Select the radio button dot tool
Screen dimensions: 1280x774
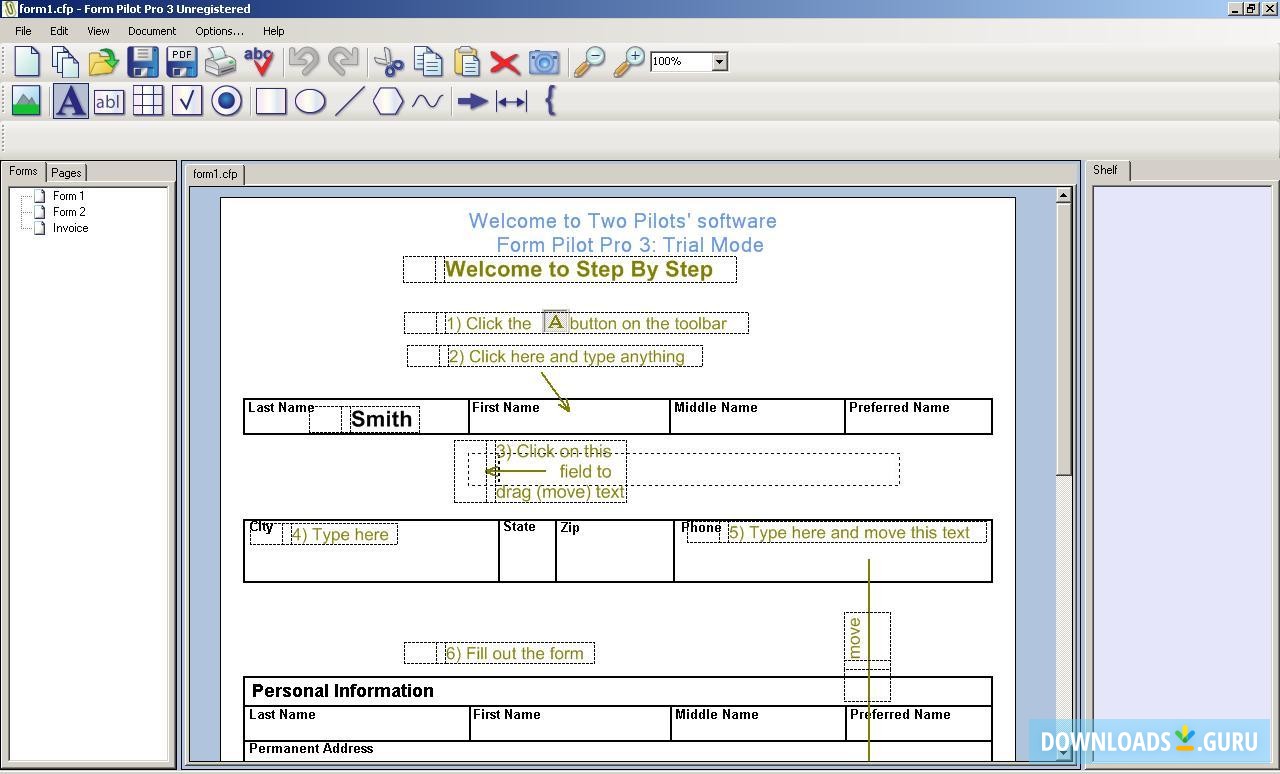(227, 101)
